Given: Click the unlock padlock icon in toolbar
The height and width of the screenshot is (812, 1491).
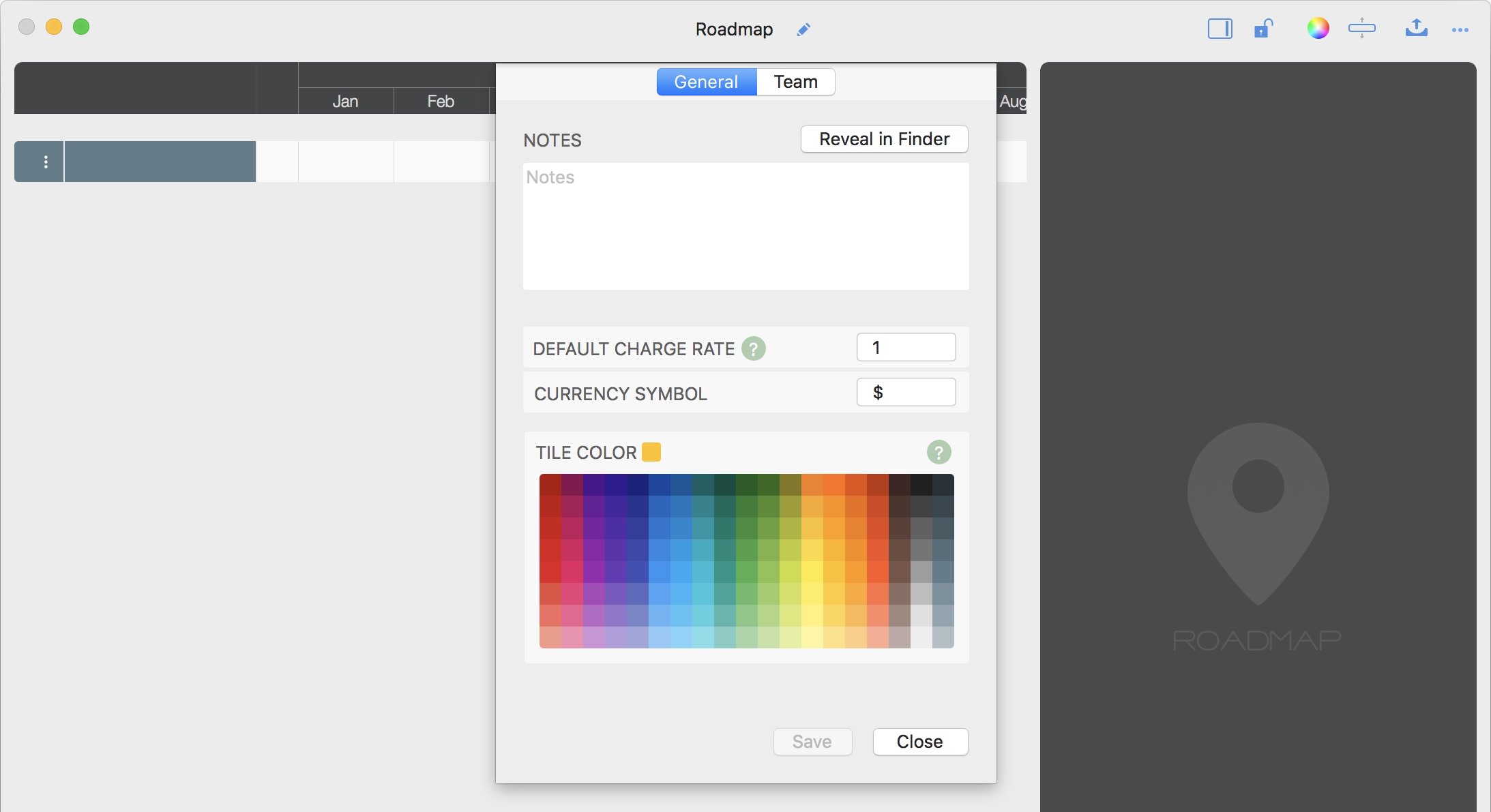Looking at the screenshot, I should point(1263,29).
